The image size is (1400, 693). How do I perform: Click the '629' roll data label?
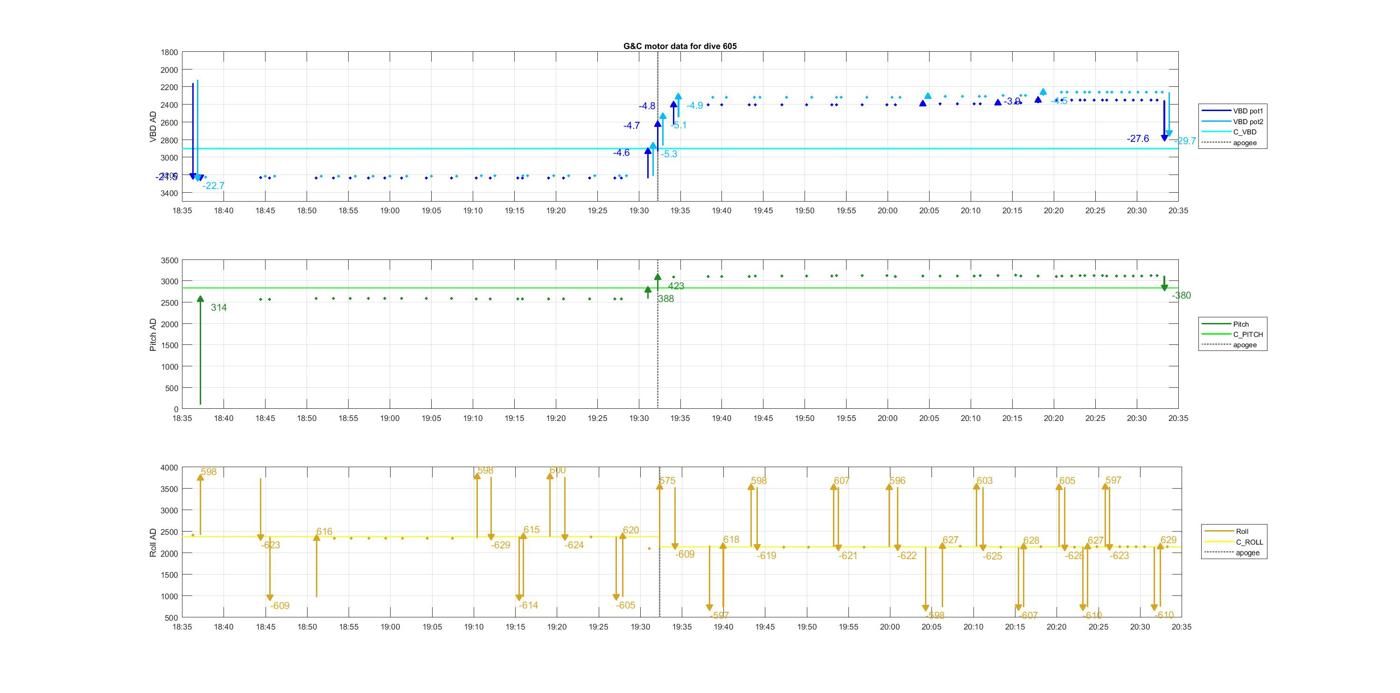click(1168, 541)
